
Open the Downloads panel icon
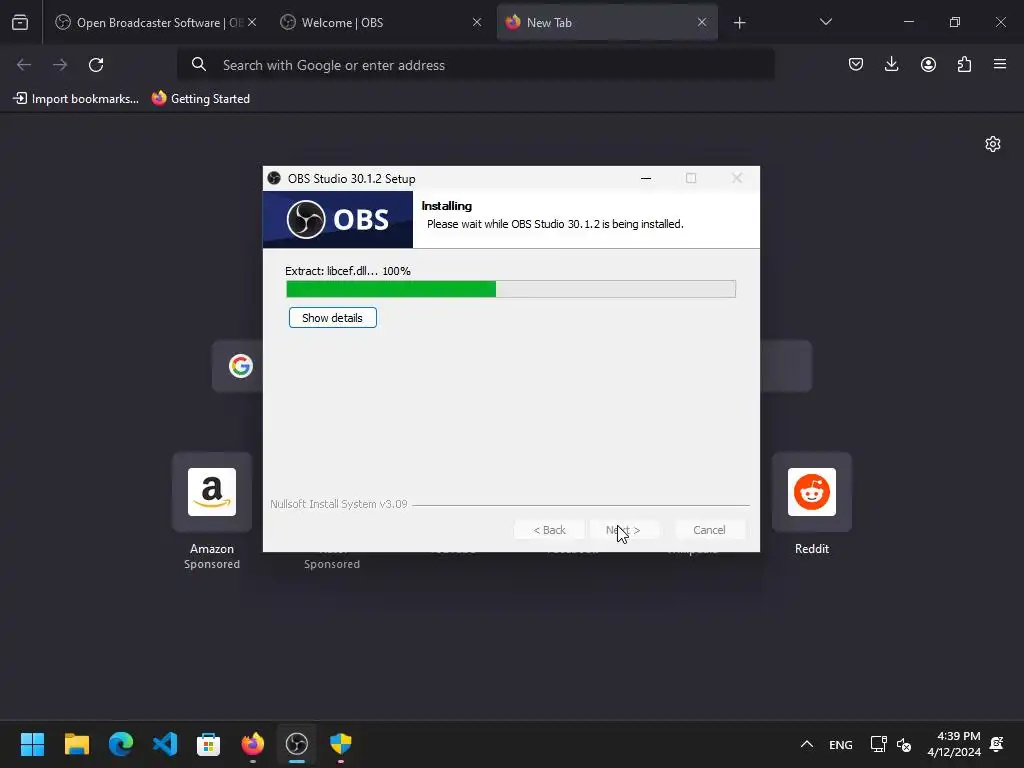(891, 64)
